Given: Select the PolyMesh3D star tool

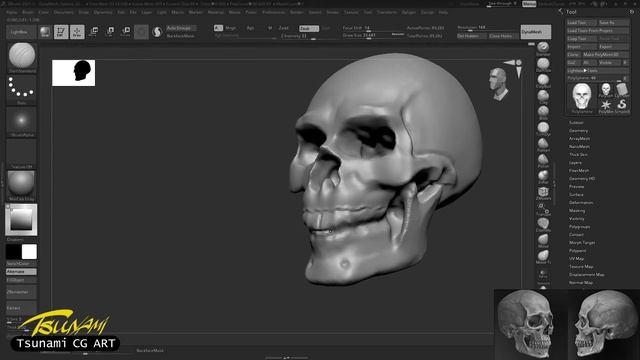Looking at the screenshot, I should pos(606,105).
